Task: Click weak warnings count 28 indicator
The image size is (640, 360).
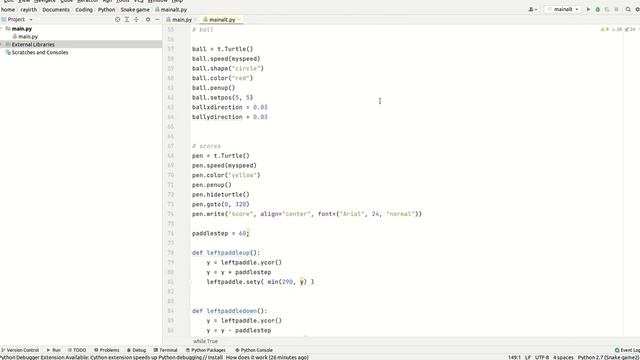Action: 617,29
